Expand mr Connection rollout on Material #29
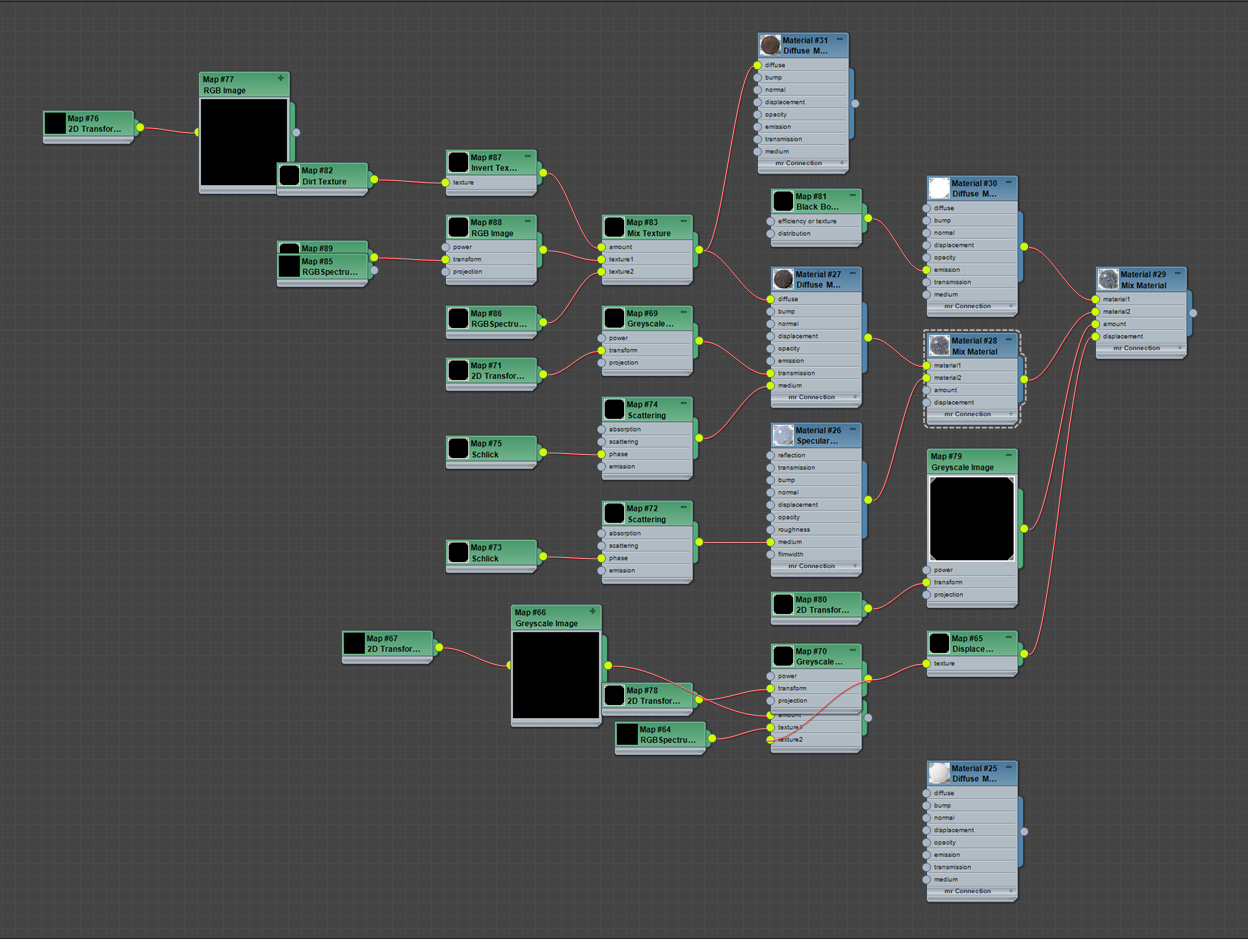 pyautogui.click(x=1141, y=348)
